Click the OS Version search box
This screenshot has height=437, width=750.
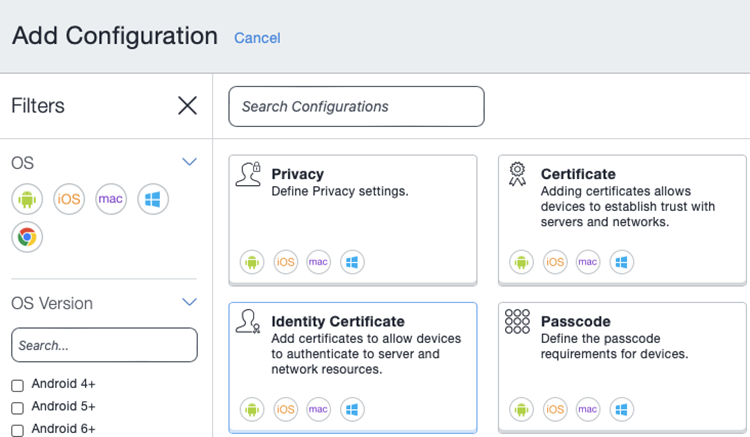point(104,345)
